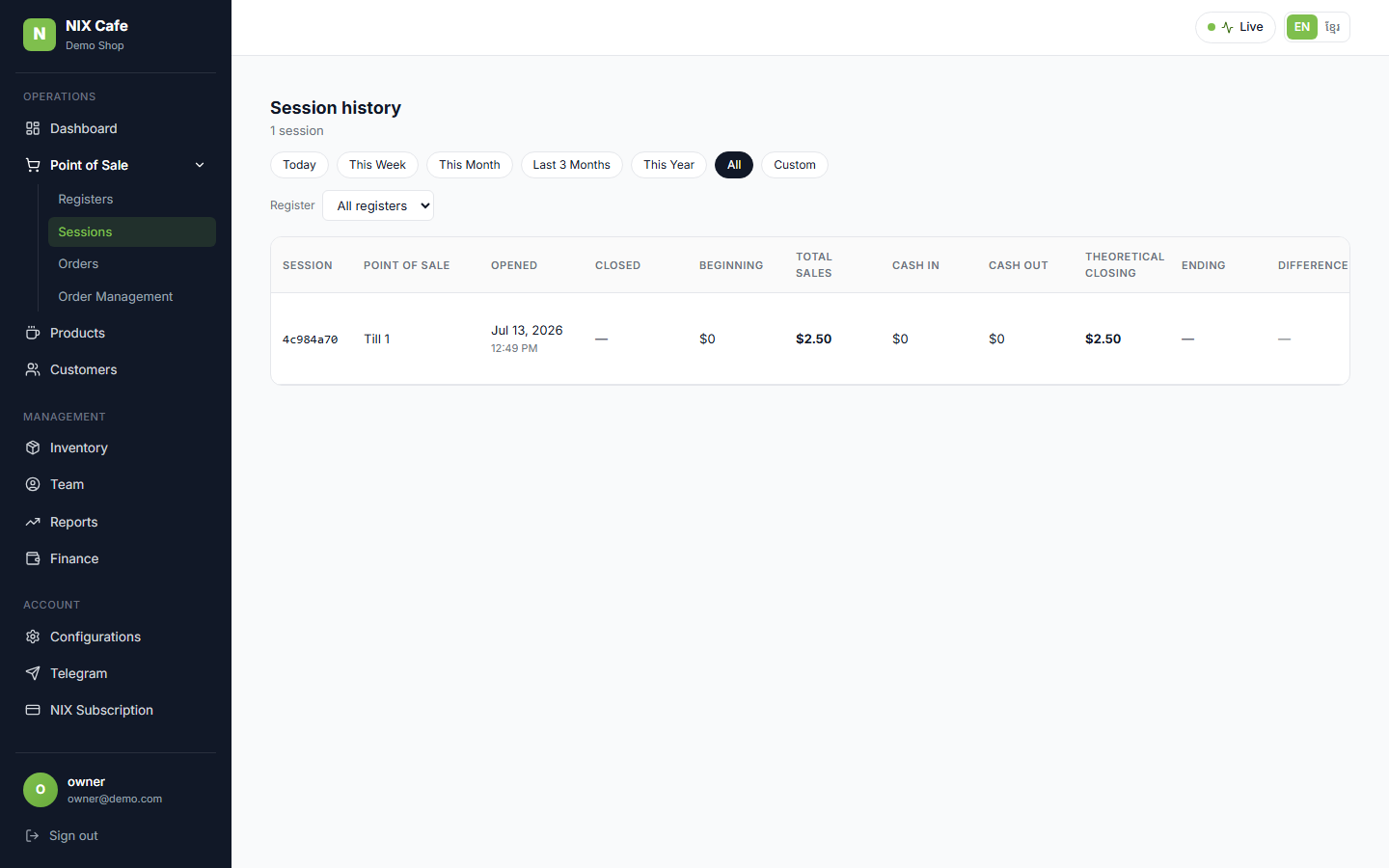This screenshot has height=868, width=1389.
Task: Click the Point of Sale cart icon
Action: coord(33,165)
